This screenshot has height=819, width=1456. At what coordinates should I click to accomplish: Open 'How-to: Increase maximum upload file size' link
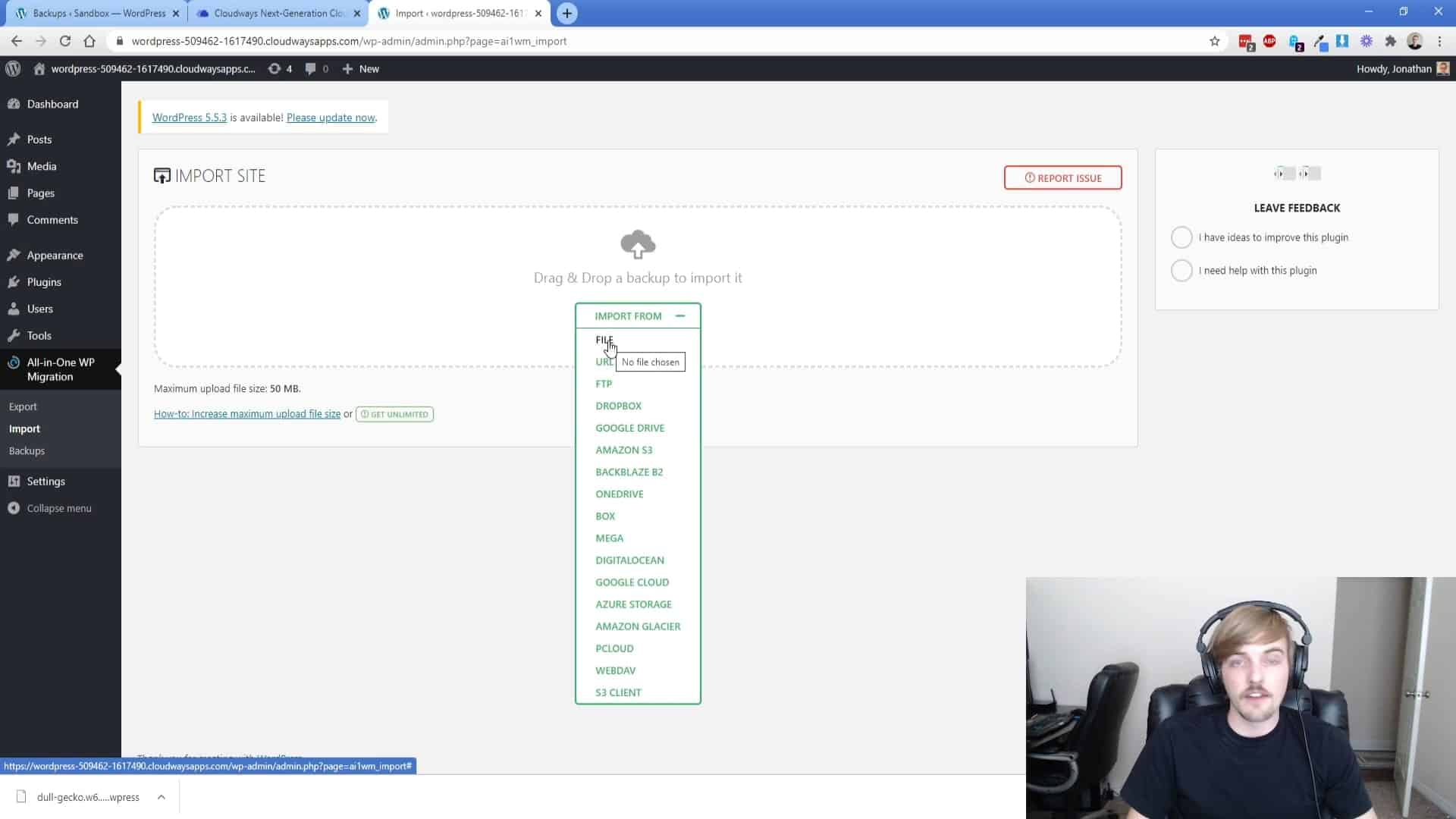tap(247, 414)
